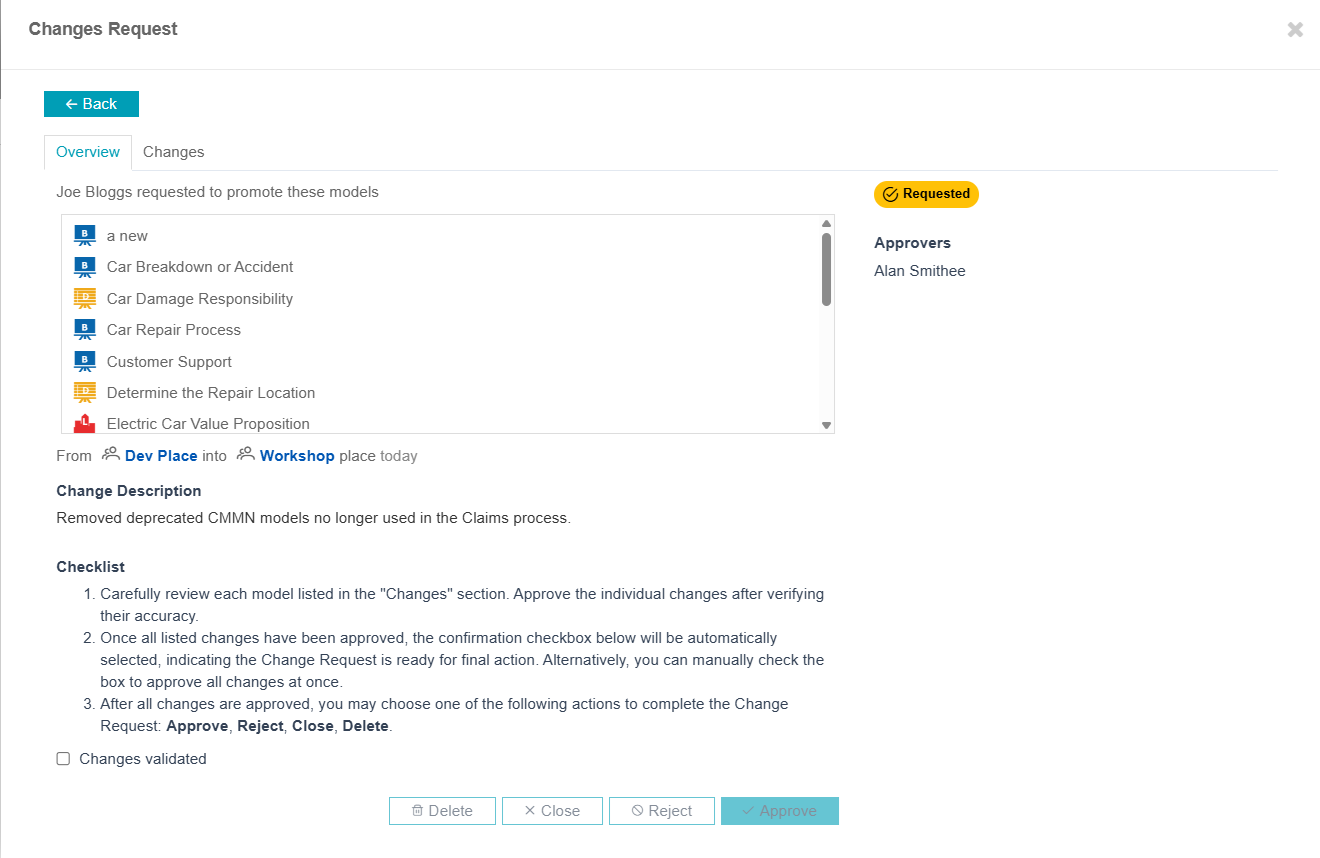Reject the change request

click(x=662, y=811)
